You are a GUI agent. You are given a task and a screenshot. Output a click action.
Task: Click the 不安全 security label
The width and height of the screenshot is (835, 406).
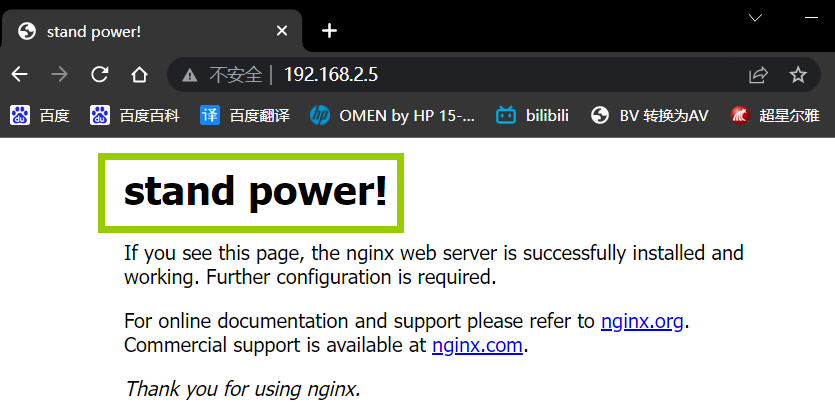tap(236, 75)
